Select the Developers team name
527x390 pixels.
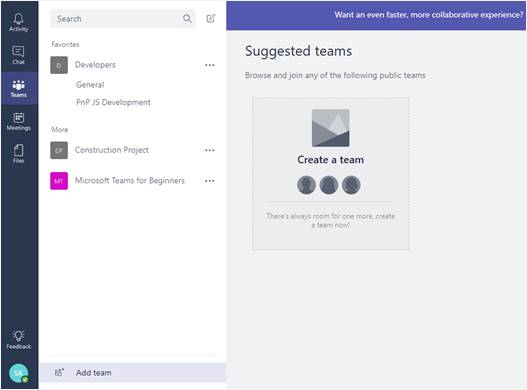(95, 65)
